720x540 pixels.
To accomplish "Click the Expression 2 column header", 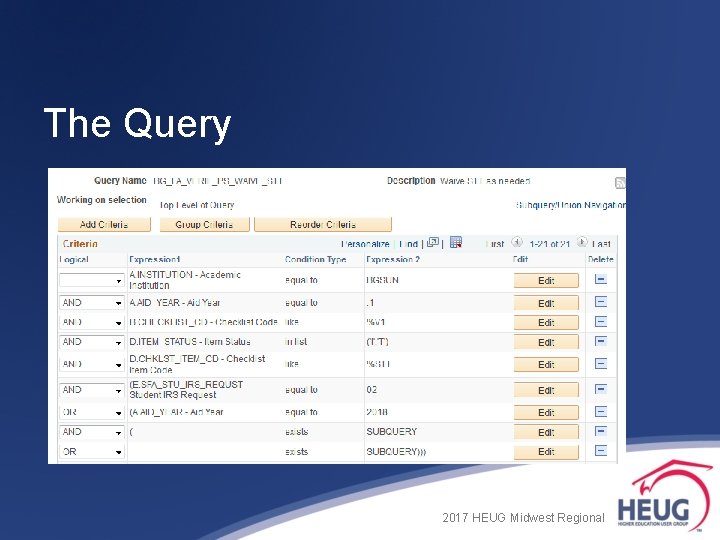I will [x=393, y=259].
